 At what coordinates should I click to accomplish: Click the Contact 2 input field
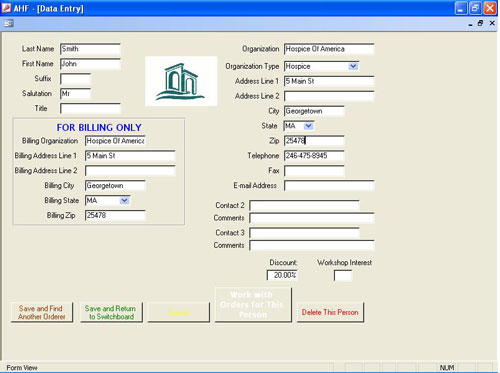tap(304, 205)
